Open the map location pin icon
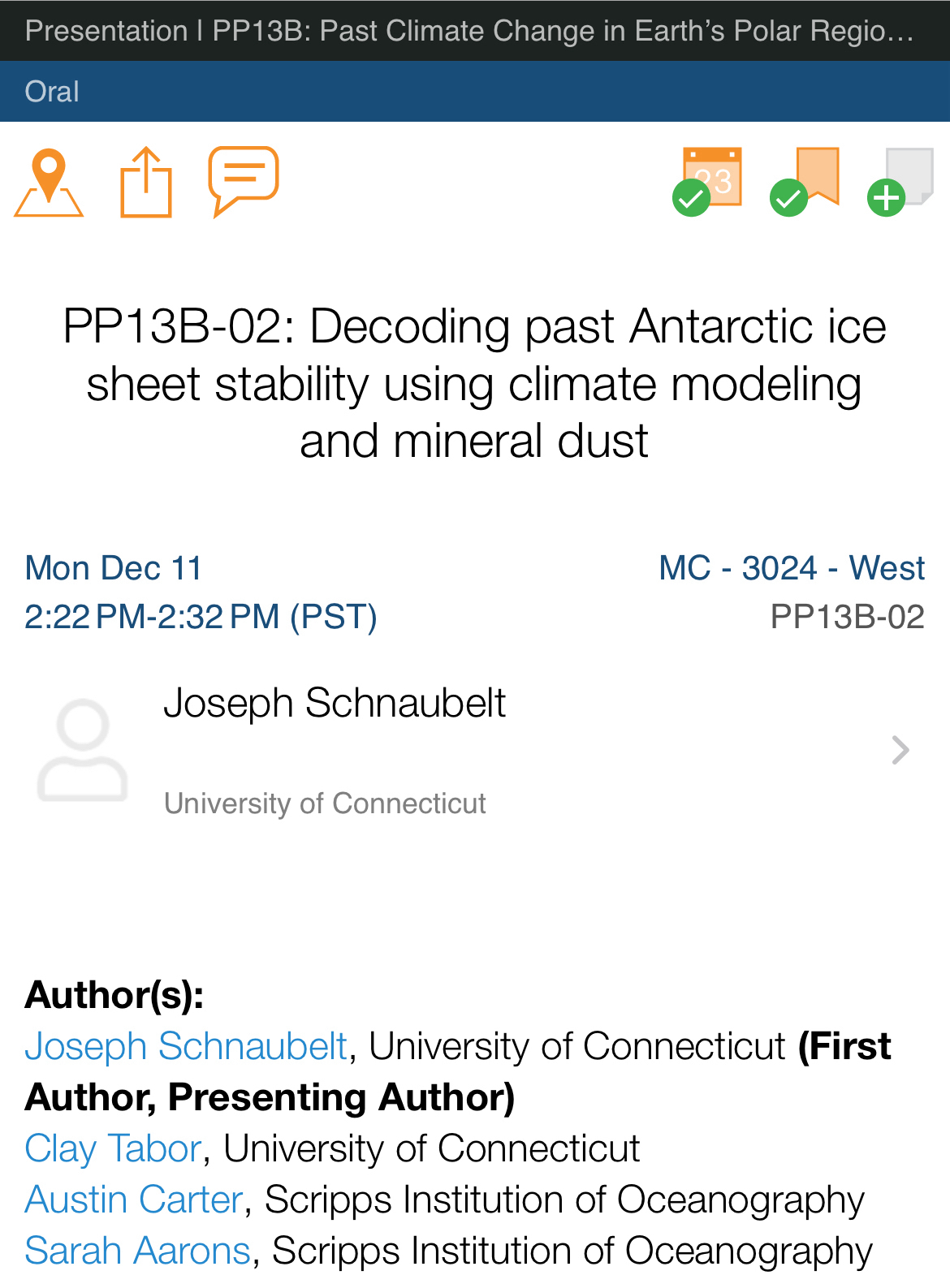The image size is (950, 1288). pos(49,183)
